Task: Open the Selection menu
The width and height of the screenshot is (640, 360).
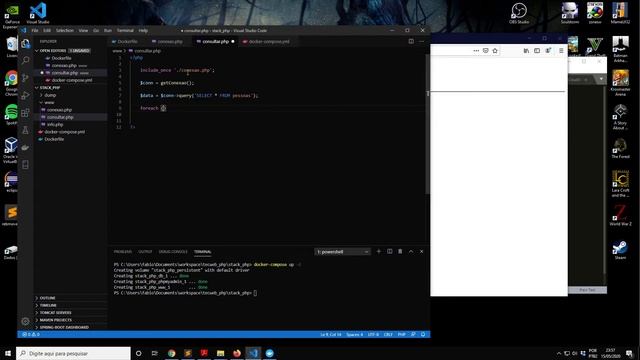Action: (64, 31)
